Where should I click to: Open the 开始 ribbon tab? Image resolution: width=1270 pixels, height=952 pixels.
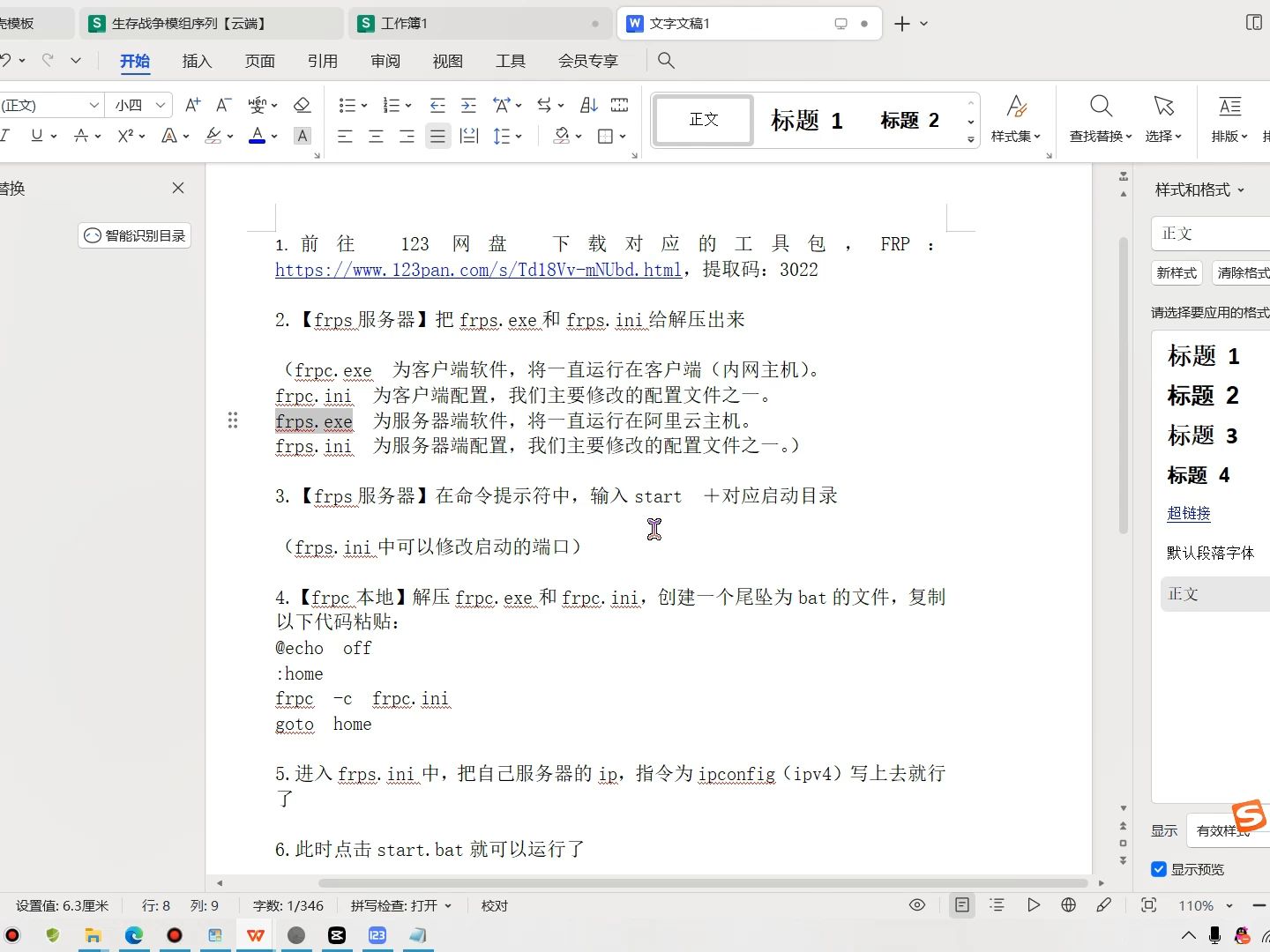pos(135,61)
